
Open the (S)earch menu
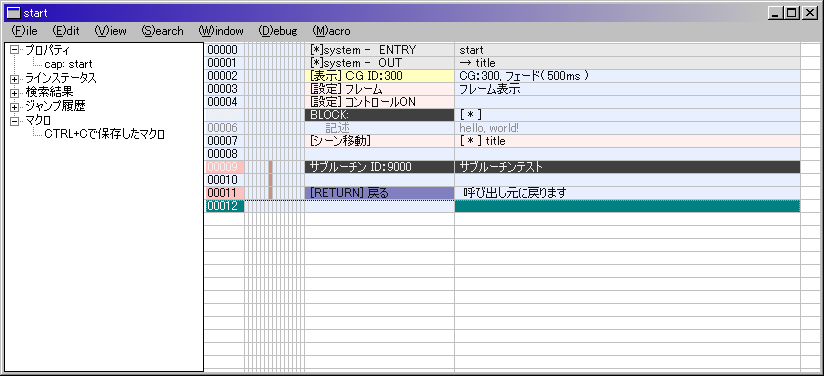[162, 31]
